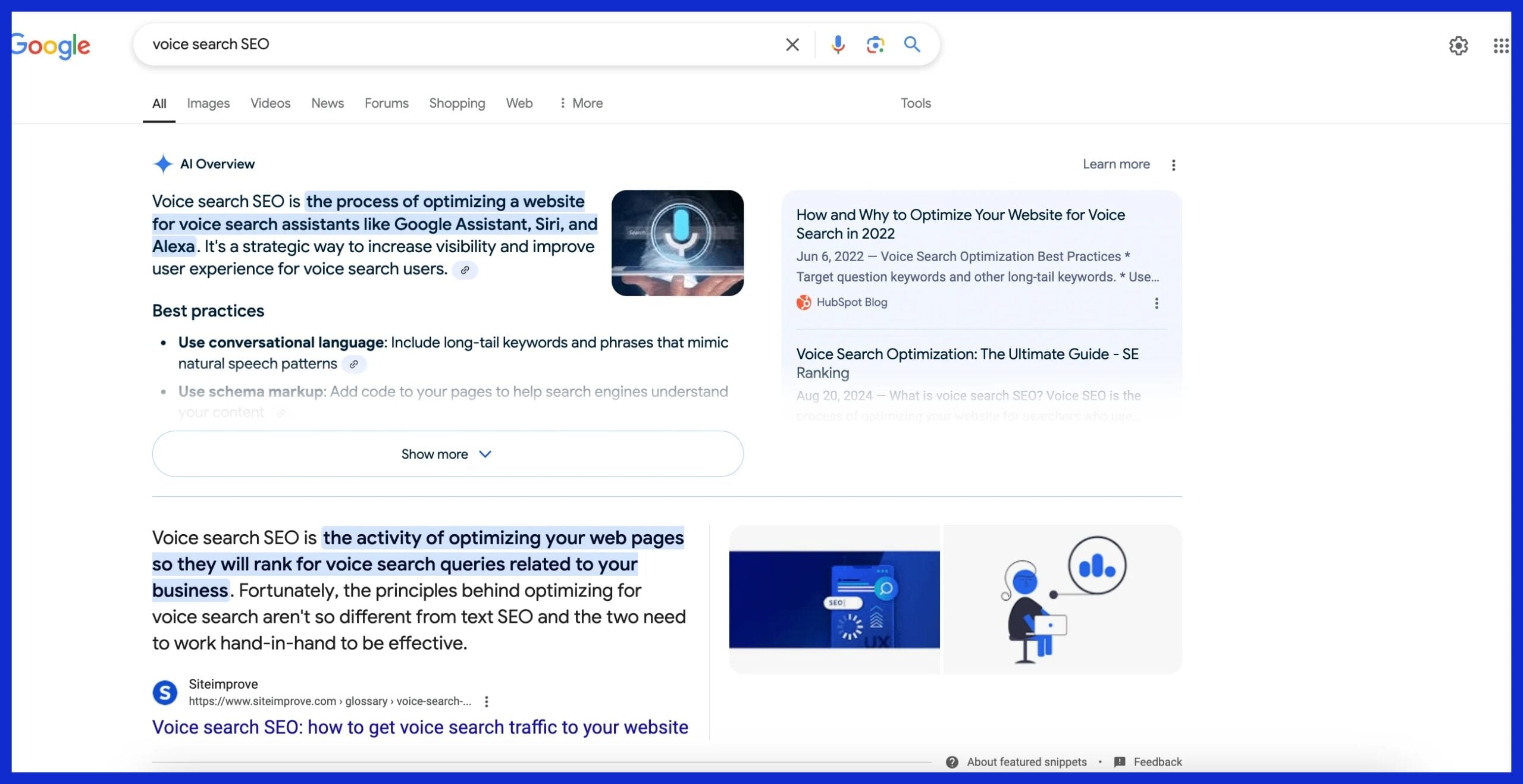Open the Google apps grid
1523x784 pixels.
click(x=1502, y=46)
